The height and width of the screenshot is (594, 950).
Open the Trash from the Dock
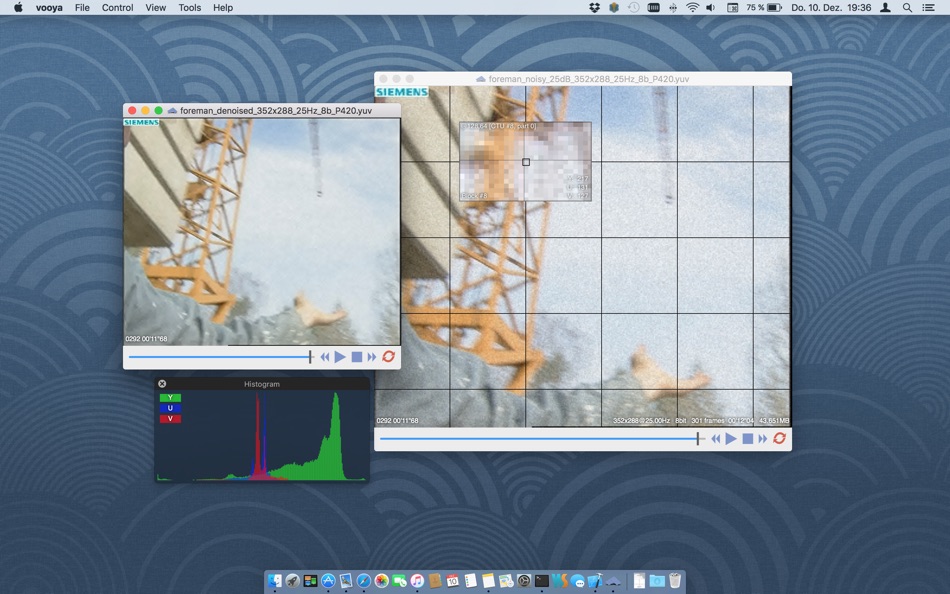675,581
